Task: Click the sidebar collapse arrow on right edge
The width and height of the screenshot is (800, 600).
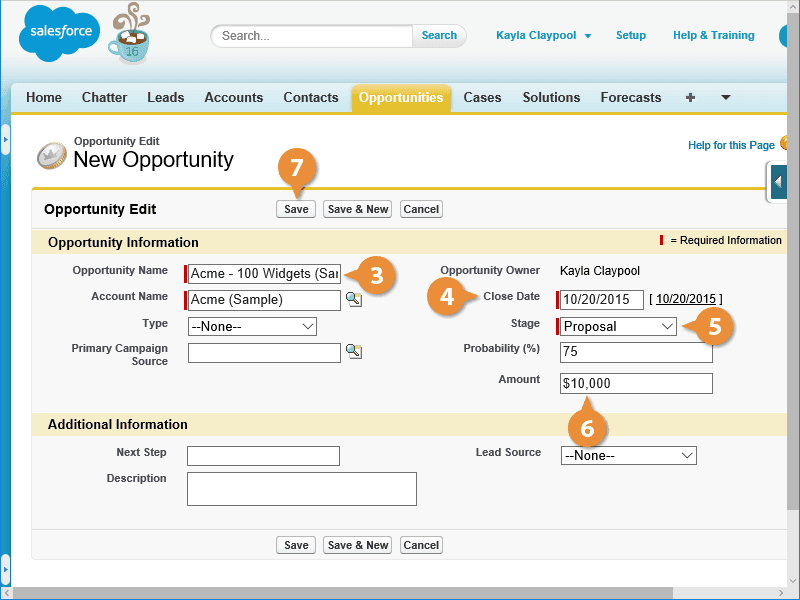Action: coord(778,182)
